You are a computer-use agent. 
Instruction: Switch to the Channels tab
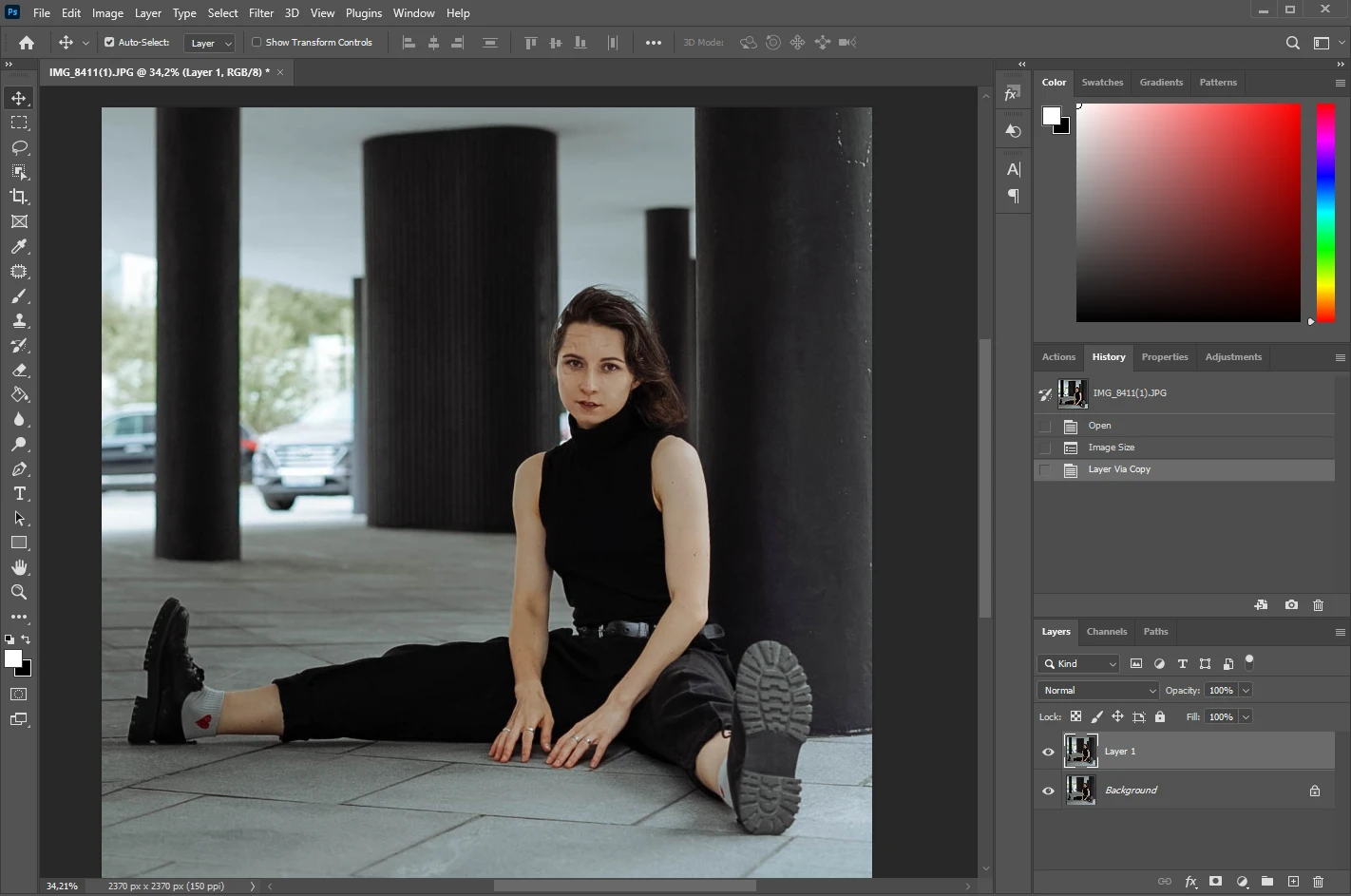click(1107, 632)
